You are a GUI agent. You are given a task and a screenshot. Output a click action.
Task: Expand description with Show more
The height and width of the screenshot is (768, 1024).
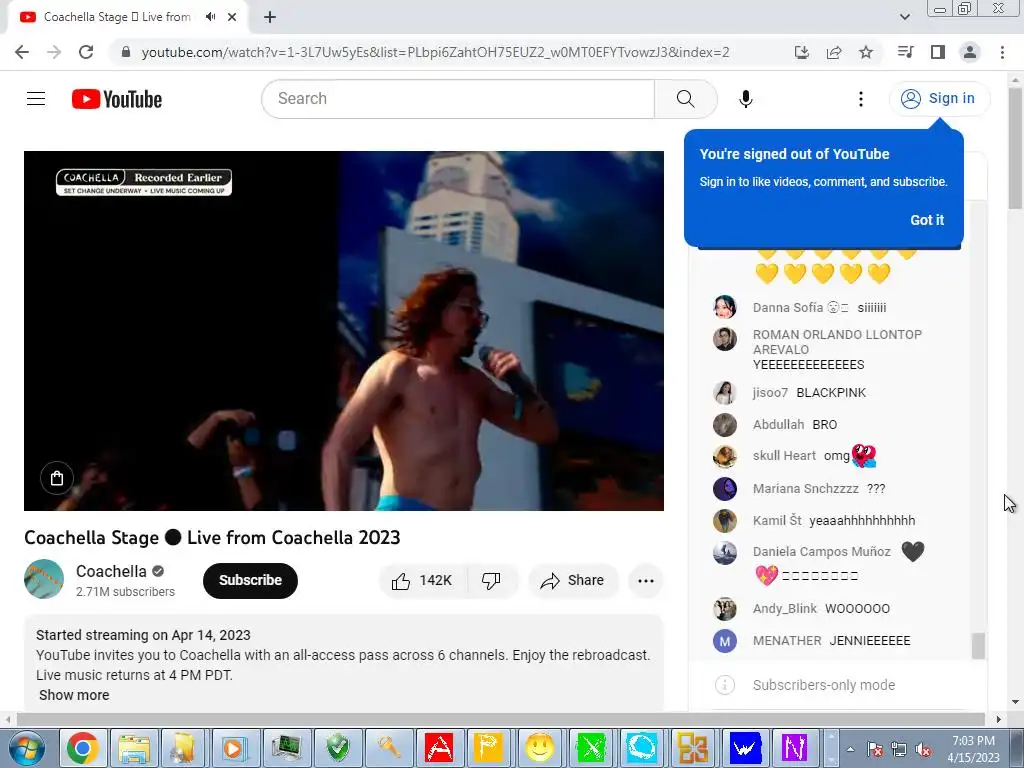(74, 695)
